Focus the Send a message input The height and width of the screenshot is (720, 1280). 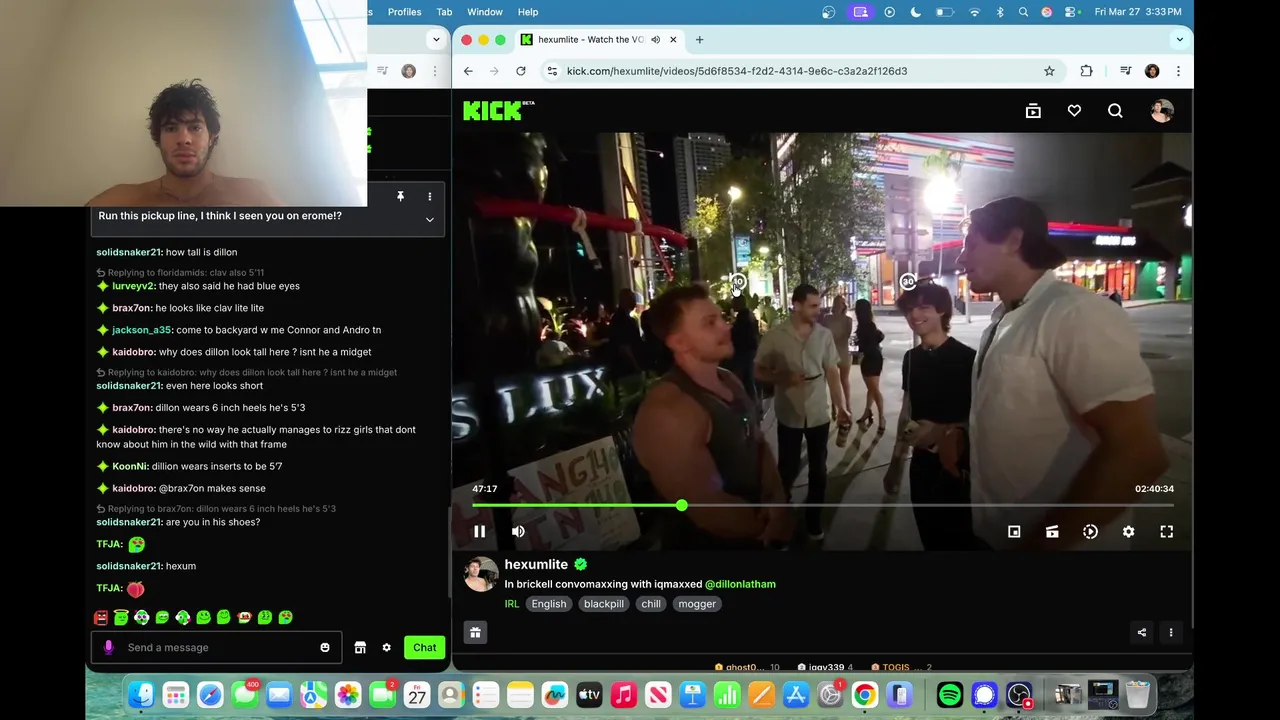(x=217, y=647)
